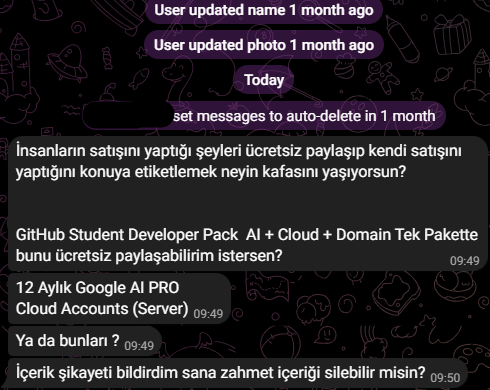Click the 09:50 timestamp
This screenshot has width=490, height=390.
[445, 378]
